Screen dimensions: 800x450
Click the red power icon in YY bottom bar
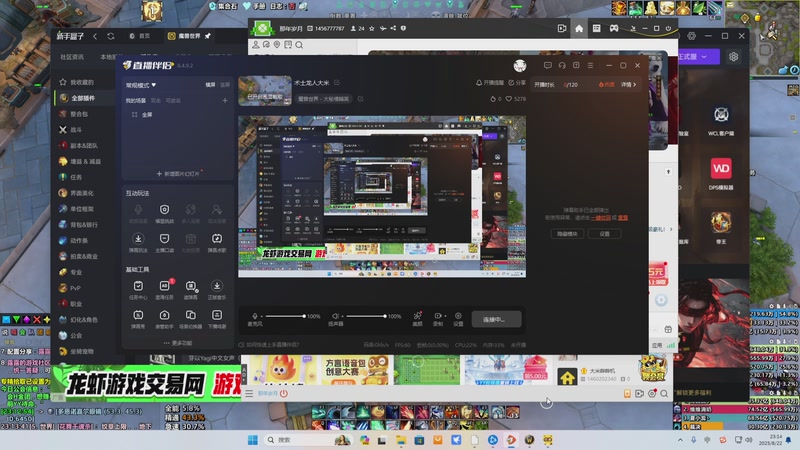(284, 393)
